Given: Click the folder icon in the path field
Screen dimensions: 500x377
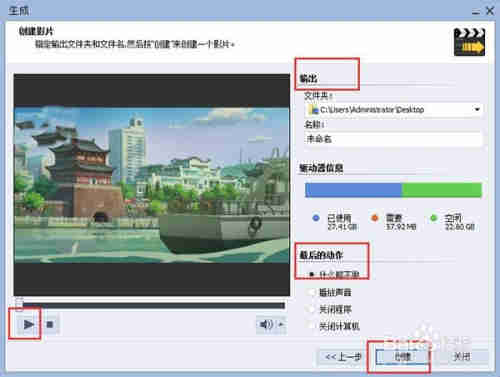Looking at the screenshot, I should pyautogui.click(x=313, y=110).
